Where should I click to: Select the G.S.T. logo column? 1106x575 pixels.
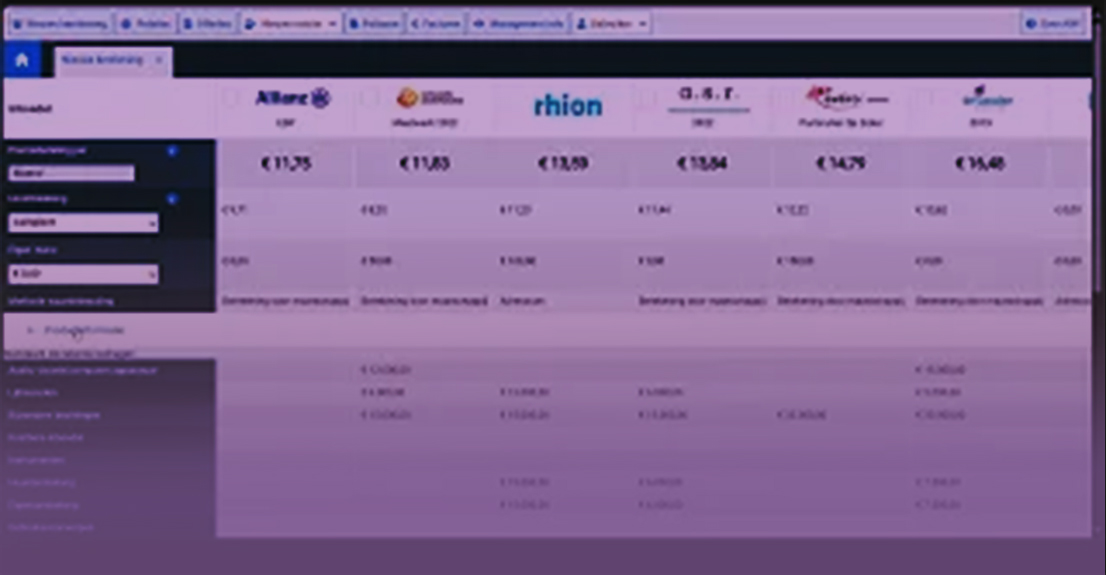[708, 98]
